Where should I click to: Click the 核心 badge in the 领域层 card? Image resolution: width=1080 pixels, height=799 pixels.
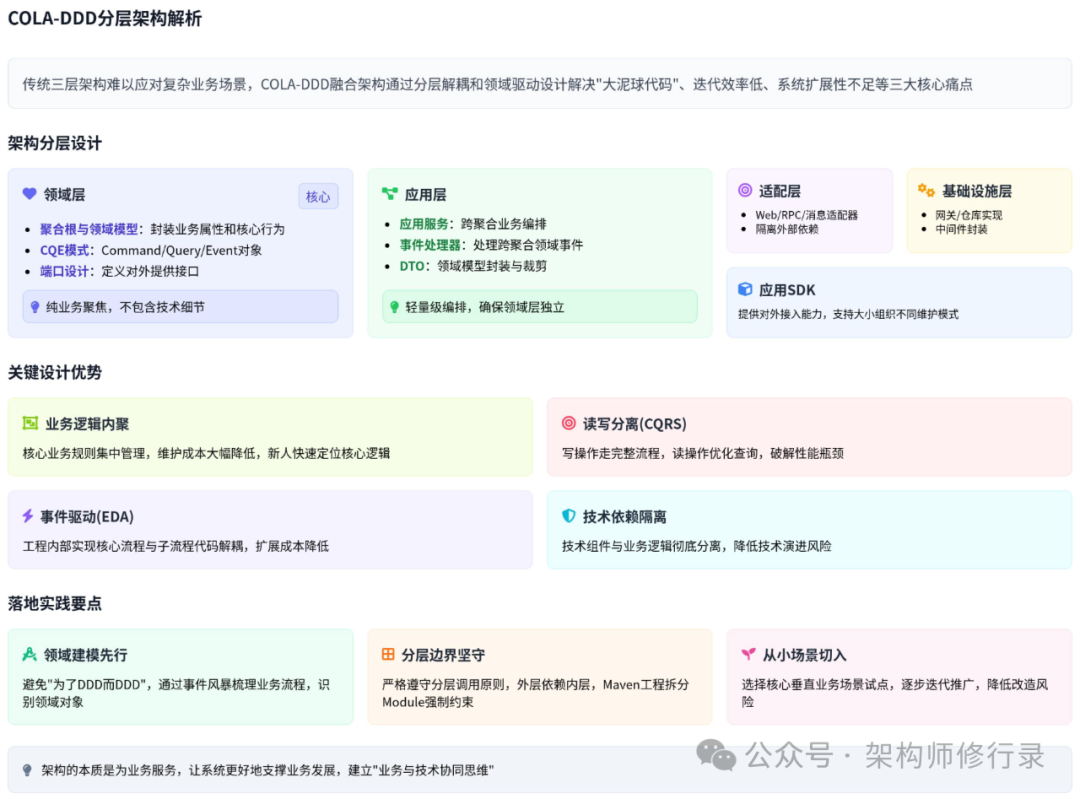point(318,196)
